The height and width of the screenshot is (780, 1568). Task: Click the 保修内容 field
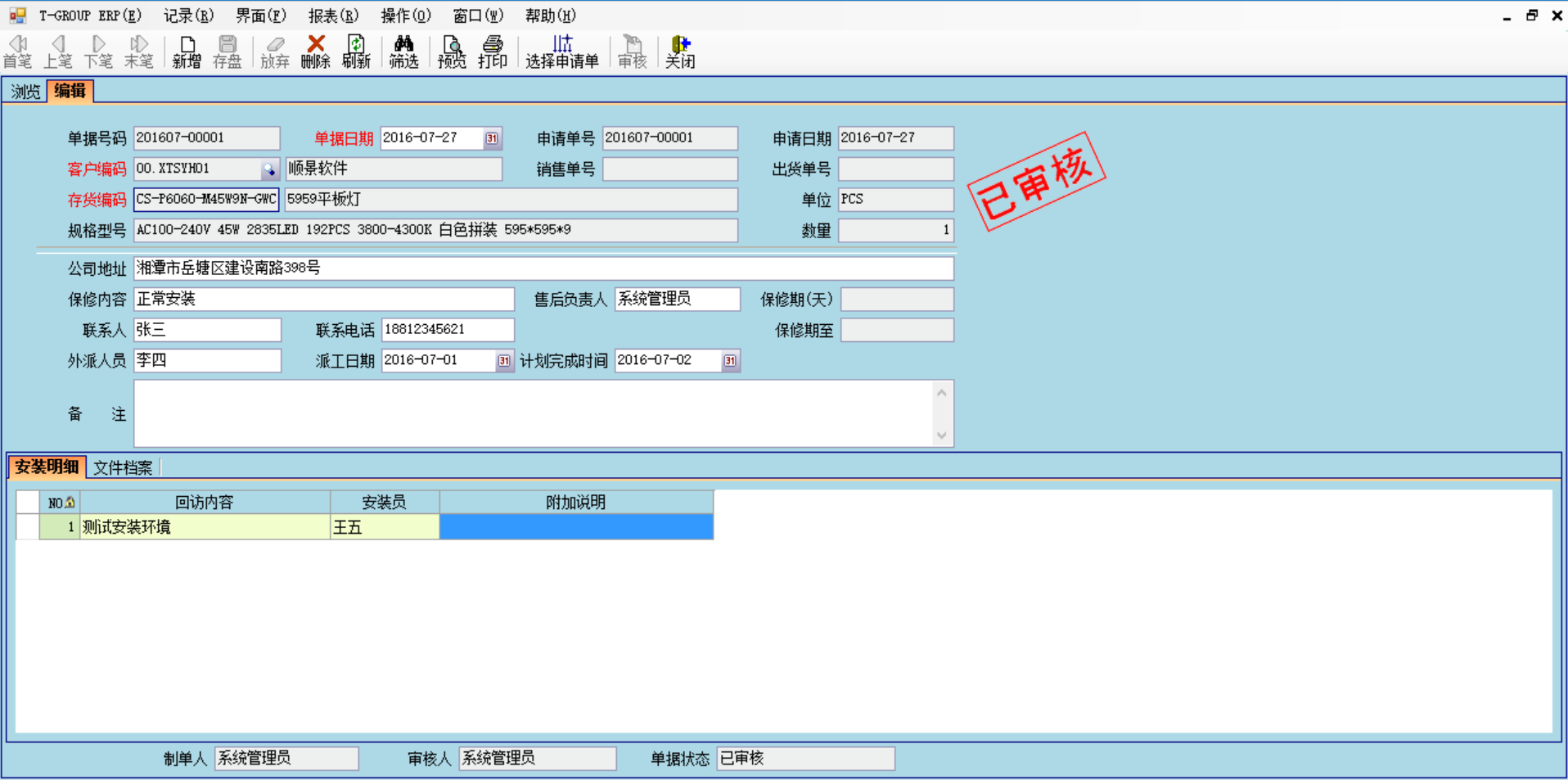click(324, 300)
